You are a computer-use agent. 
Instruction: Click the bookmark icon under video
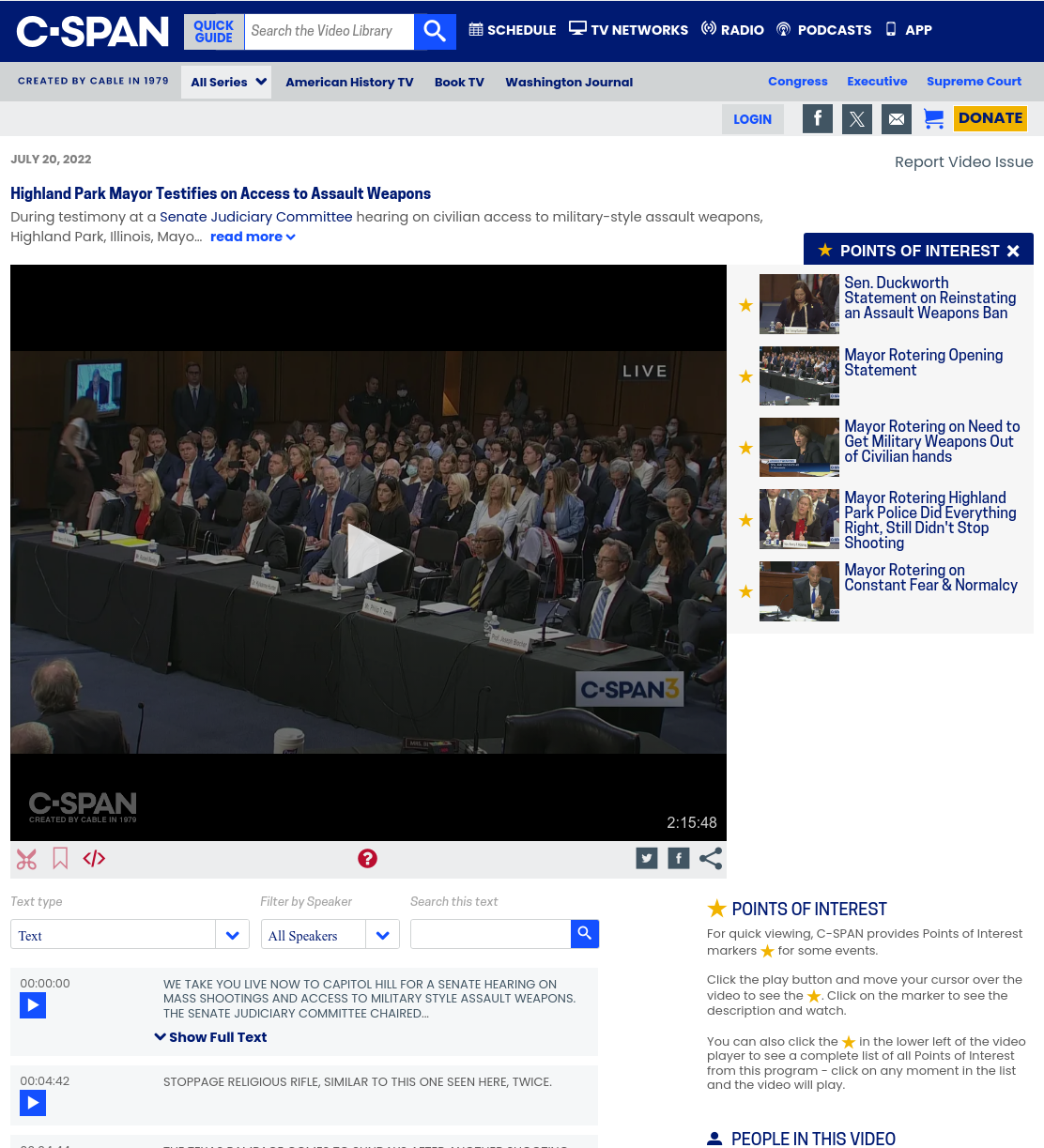tap(60, 859)
